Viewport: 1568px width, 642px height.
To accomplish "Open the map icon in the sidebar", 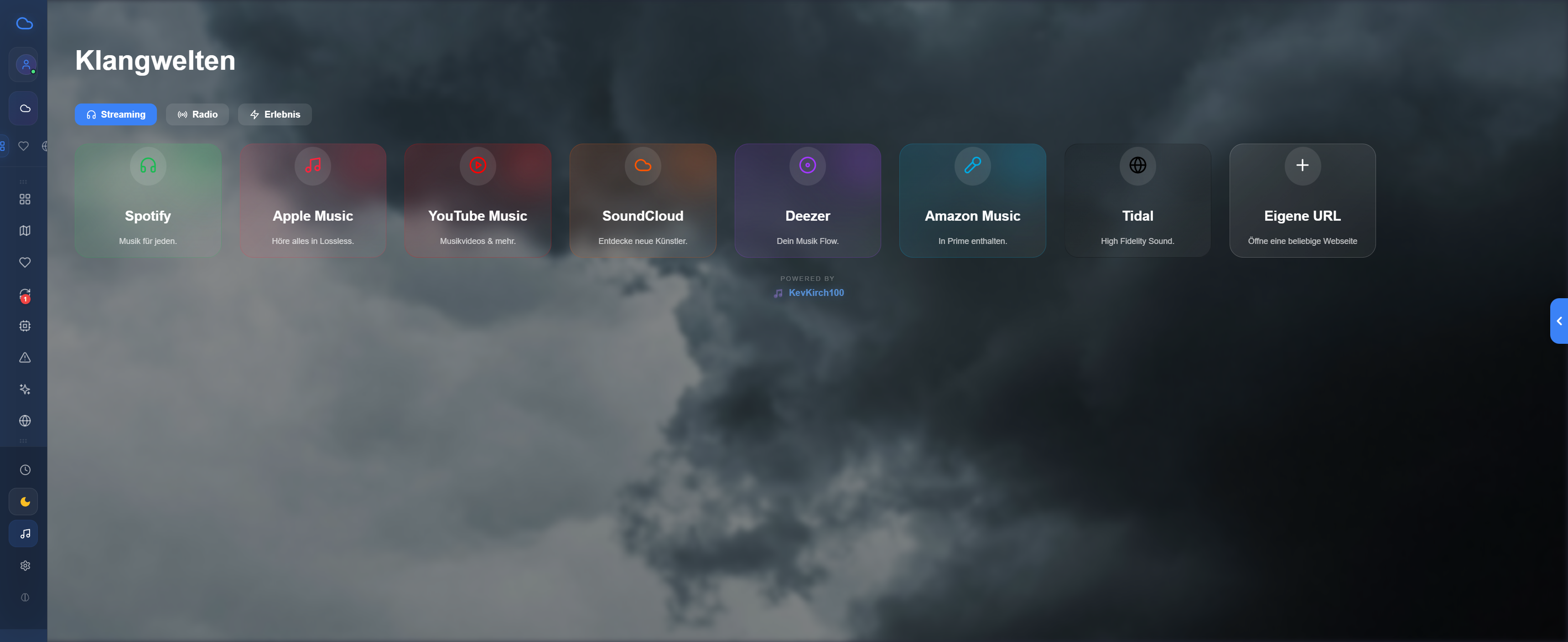I will pyautogui.click(x=24, y=230).
